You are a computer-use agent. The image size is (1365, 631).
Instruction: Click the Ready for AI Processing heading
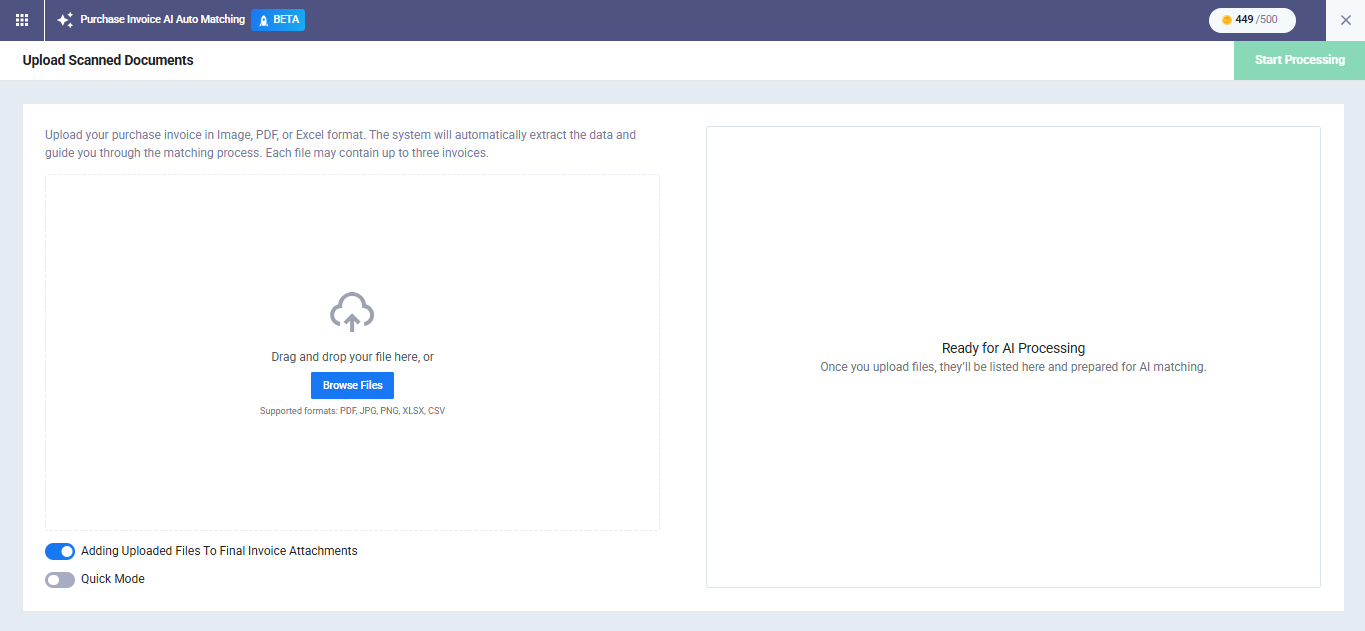point(1013,348)
